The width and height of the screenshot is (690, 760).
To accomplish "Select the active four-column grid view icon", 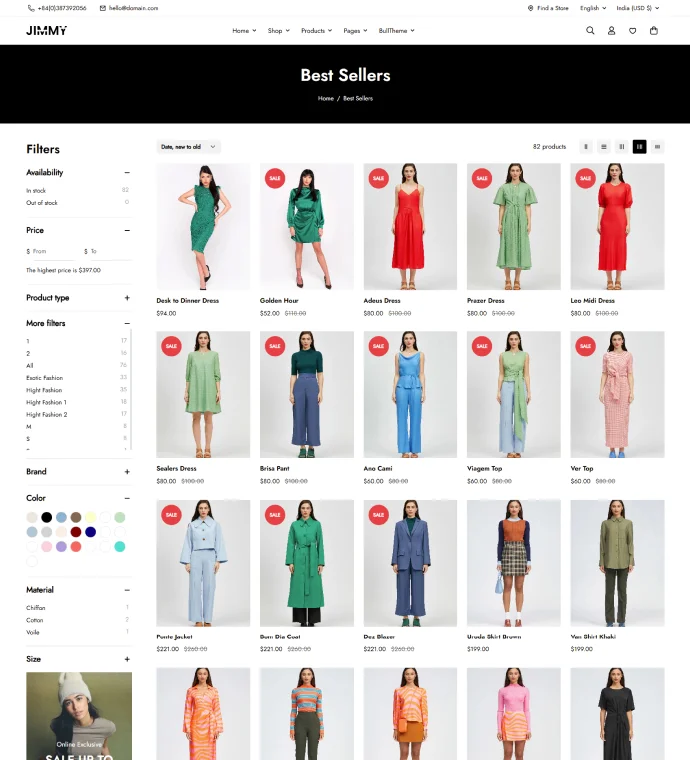I will point(639,146).
